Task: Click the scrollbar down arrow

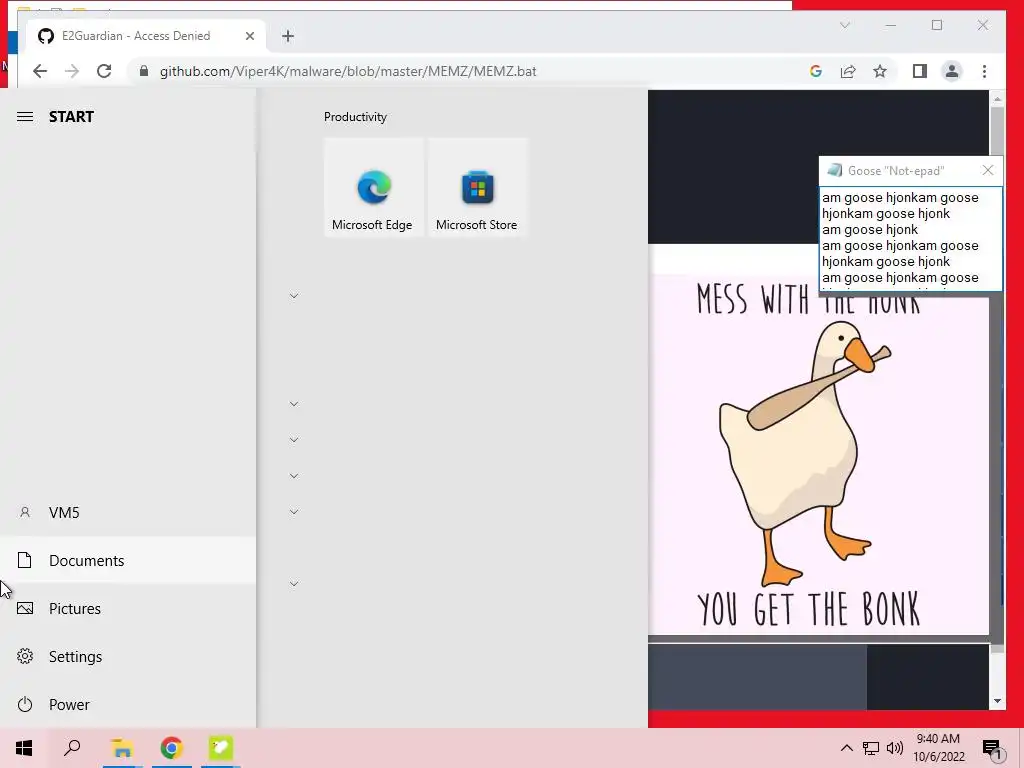Action: click(997, 701)
